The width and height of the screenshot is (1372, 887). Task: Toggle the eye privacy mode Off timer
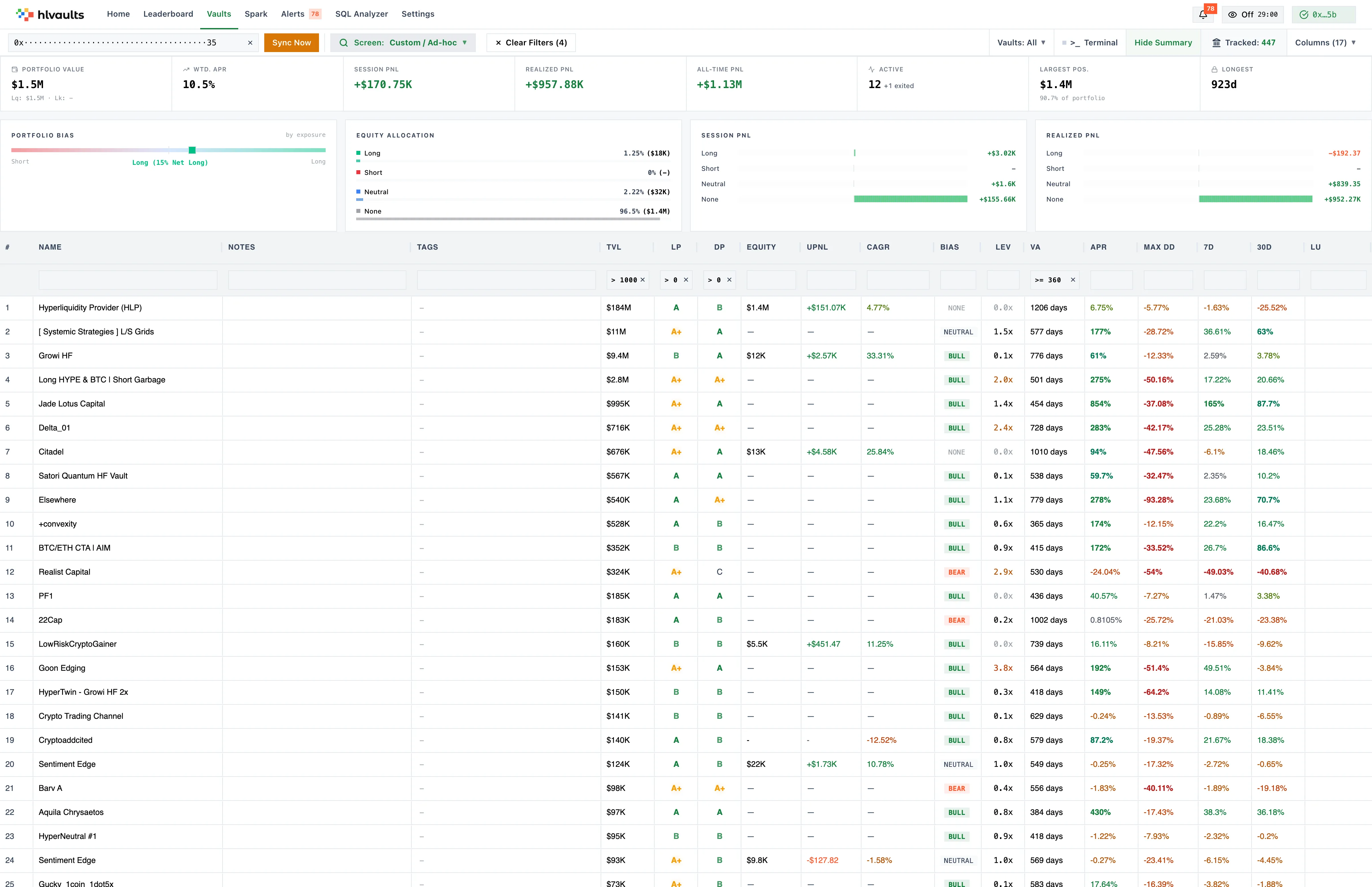click(x=1253, y=14)
